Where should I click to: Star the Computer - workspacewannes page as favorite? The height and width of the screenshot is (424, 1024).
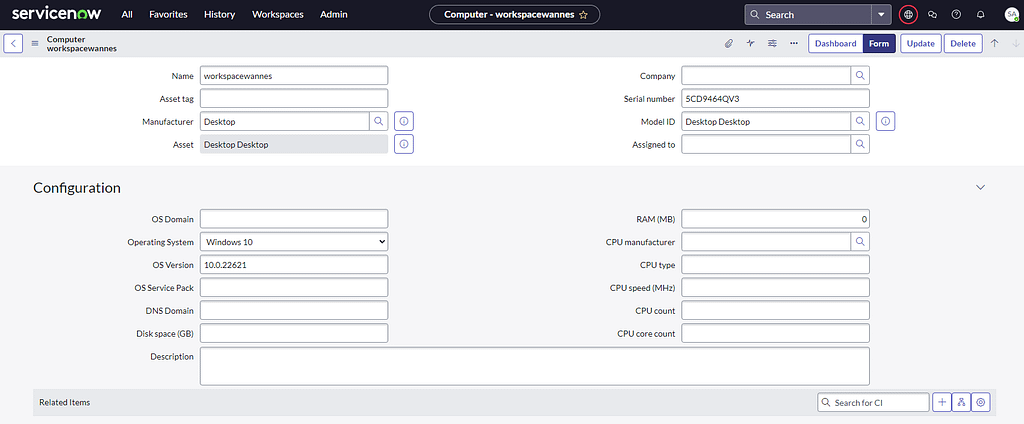583,15
